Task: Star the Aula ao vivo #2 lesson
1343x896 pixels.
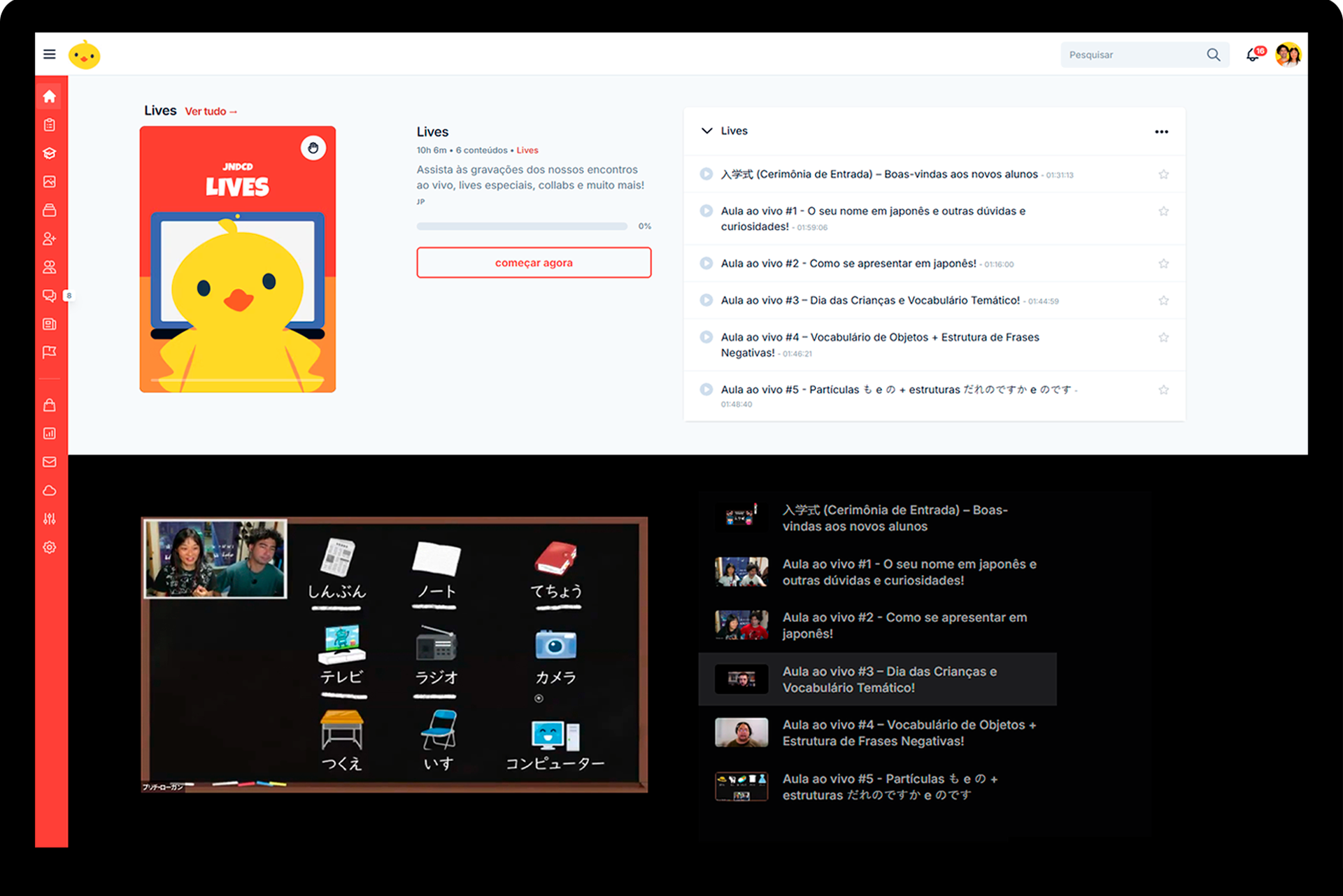Action: (x=1163, y=264)
